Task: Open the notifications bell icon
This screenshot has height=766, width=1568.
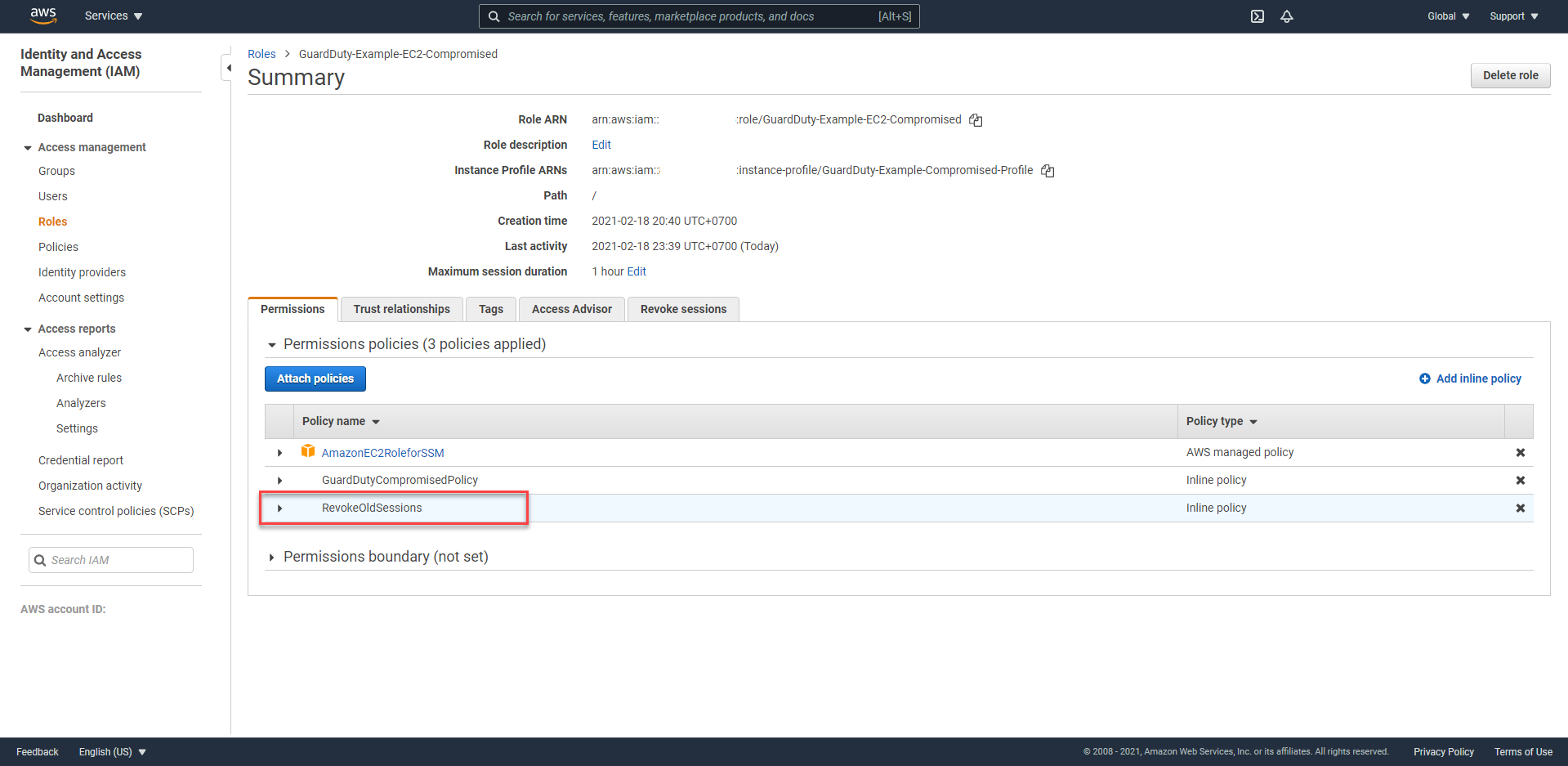Action: [x=1287, y=16]
